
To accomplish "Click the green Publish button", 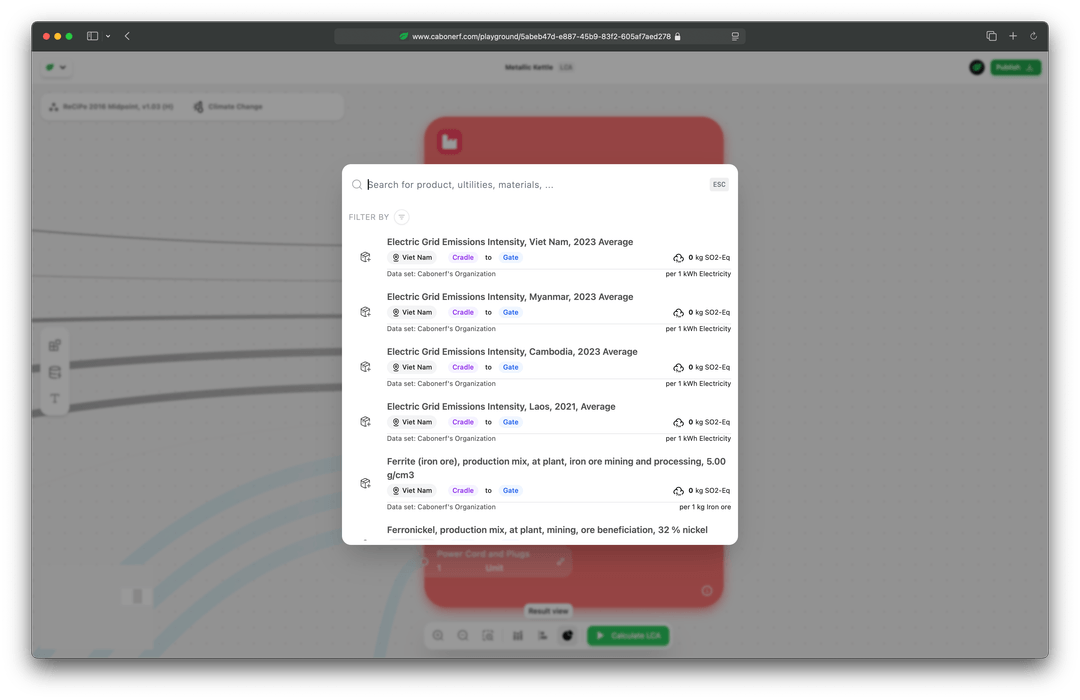I will coord(1015,67).
